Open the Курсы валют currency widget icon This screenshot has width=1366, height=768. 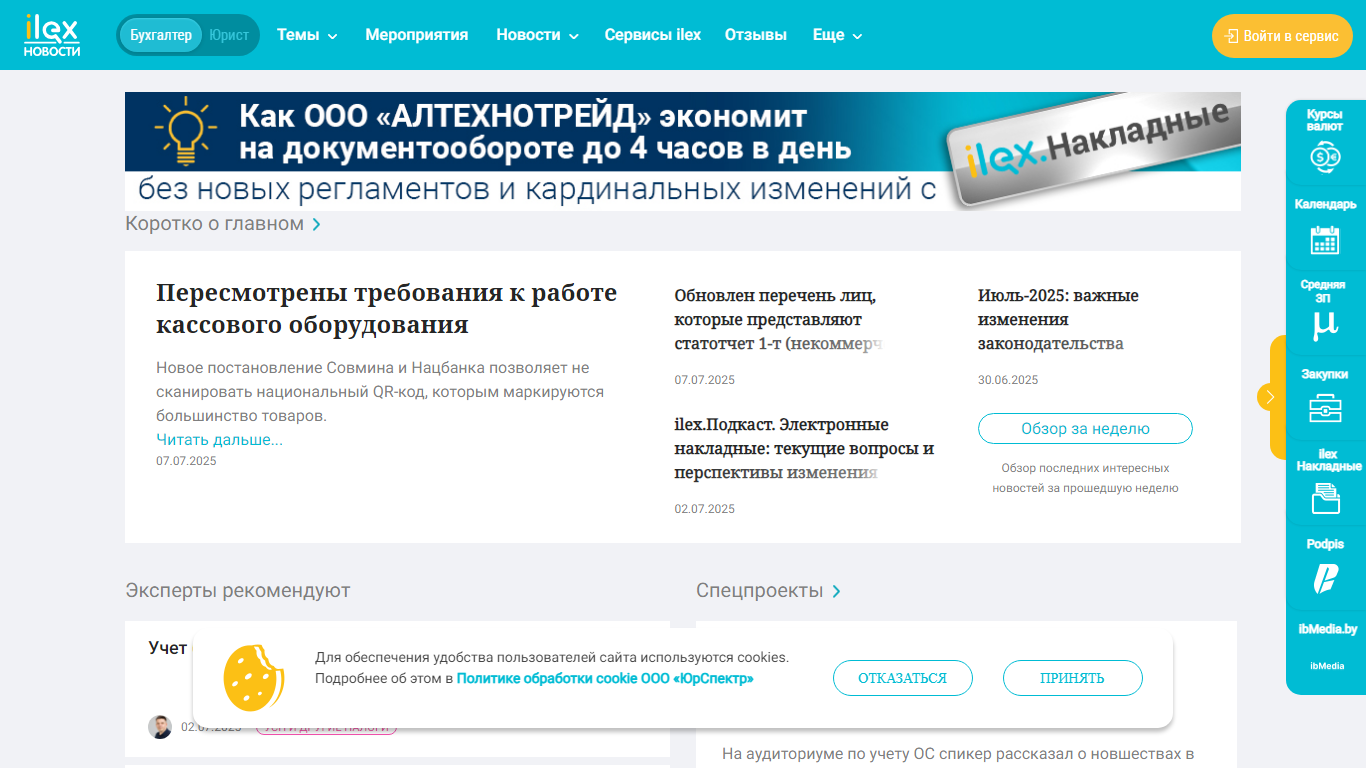tap(1325, 156)
